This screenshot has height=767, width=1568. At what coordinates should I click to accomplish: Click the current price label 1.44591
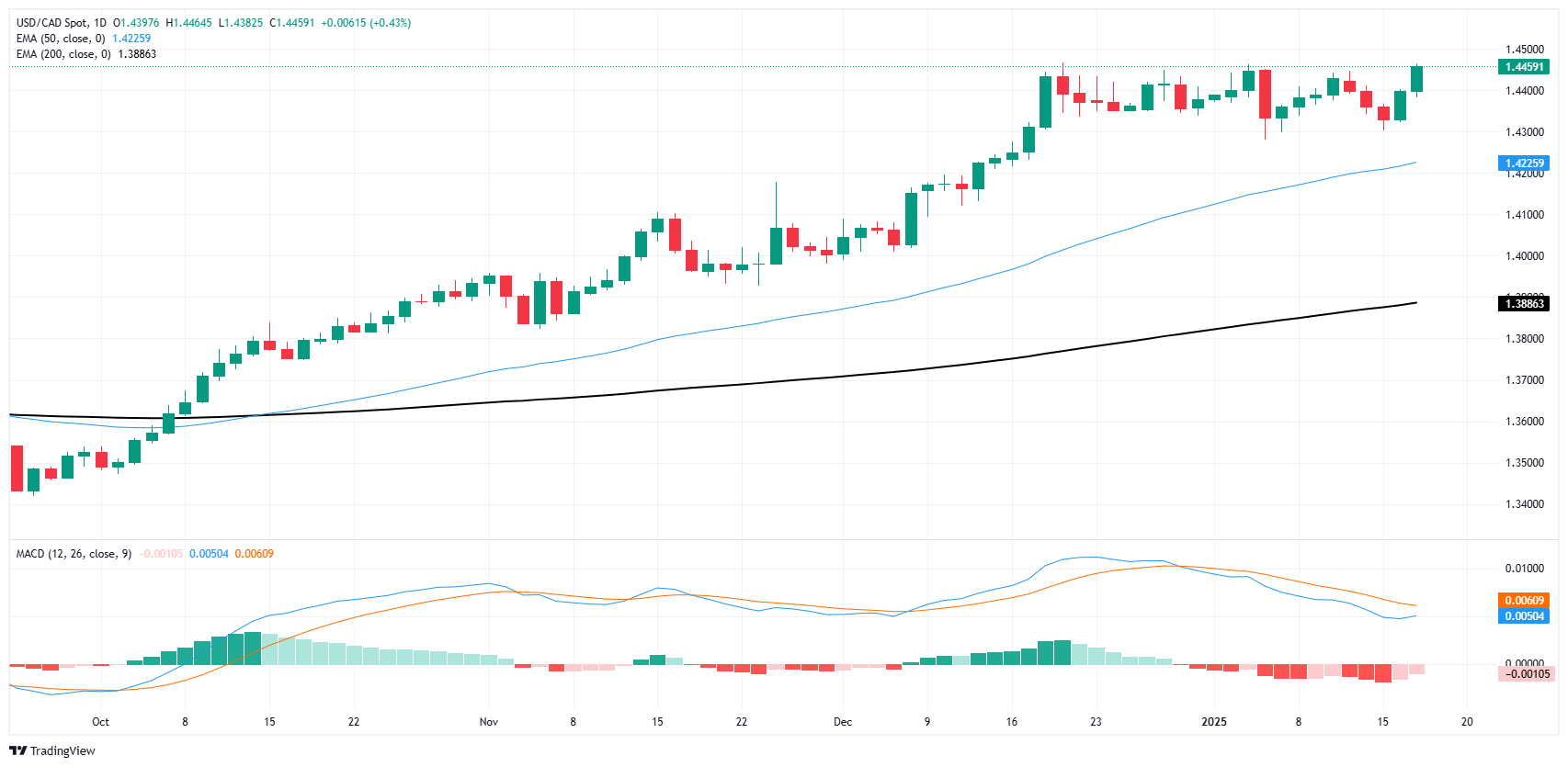pos(1523,67)
